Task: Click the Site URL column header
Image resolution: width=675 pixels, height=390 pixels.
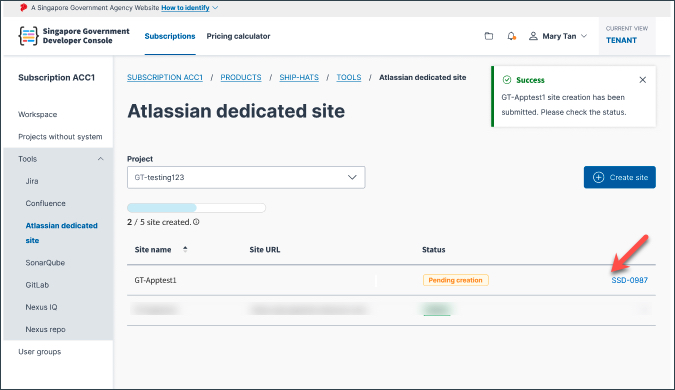Action: (x=265, y=250)
